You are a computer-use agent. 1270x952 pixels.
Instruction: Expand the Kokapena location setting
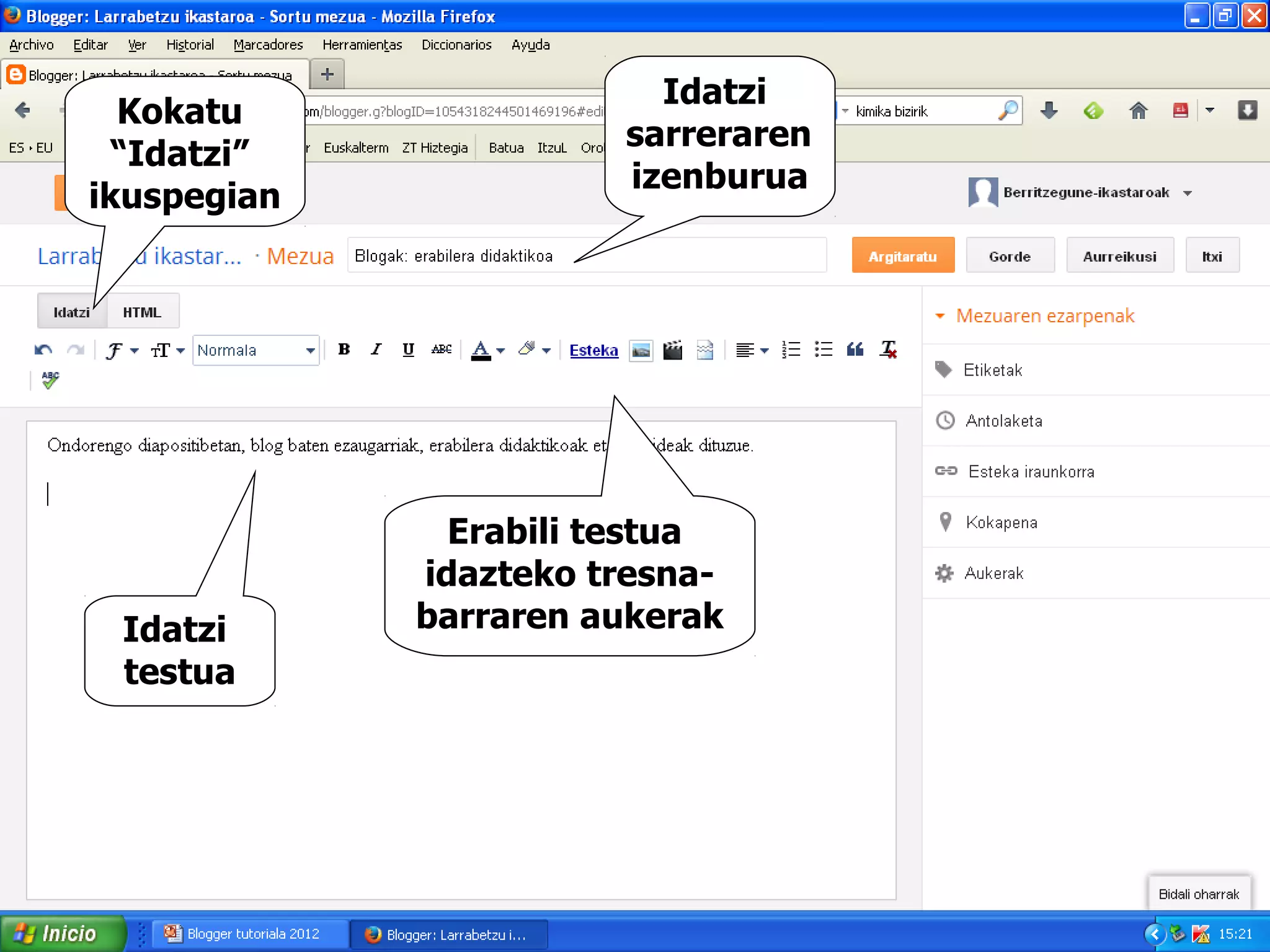pos(1096,522)
